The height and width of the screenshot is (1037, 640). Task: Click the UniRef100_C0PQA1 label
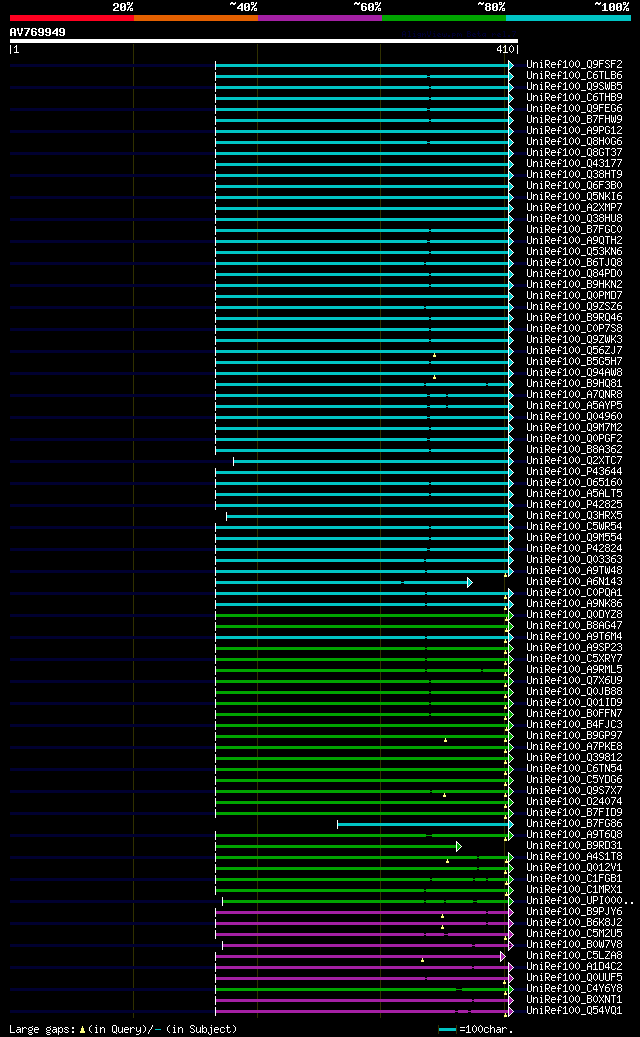574,593
